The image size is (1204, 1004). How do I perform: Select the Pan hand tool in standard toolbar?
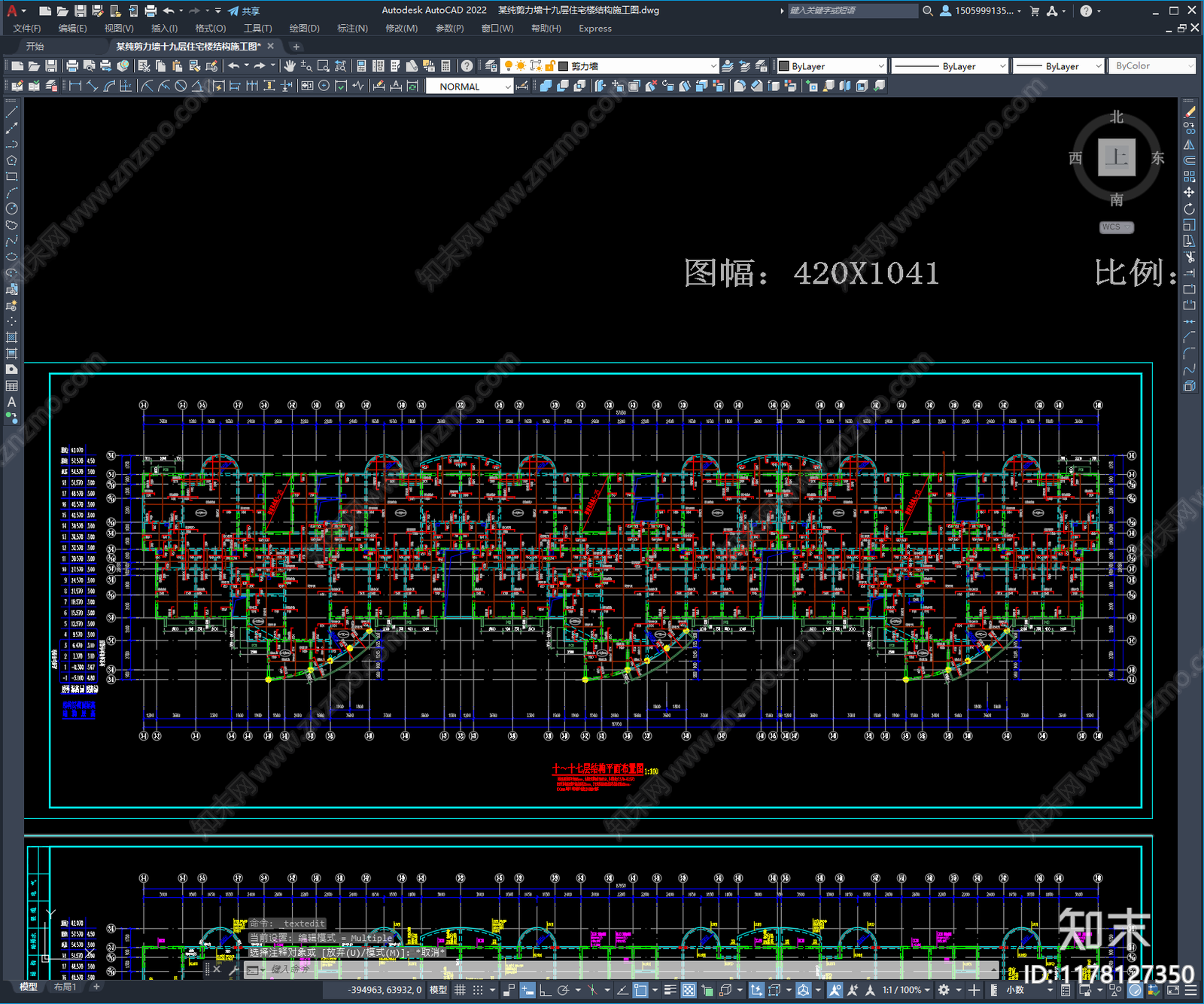[x=289, y=66]
